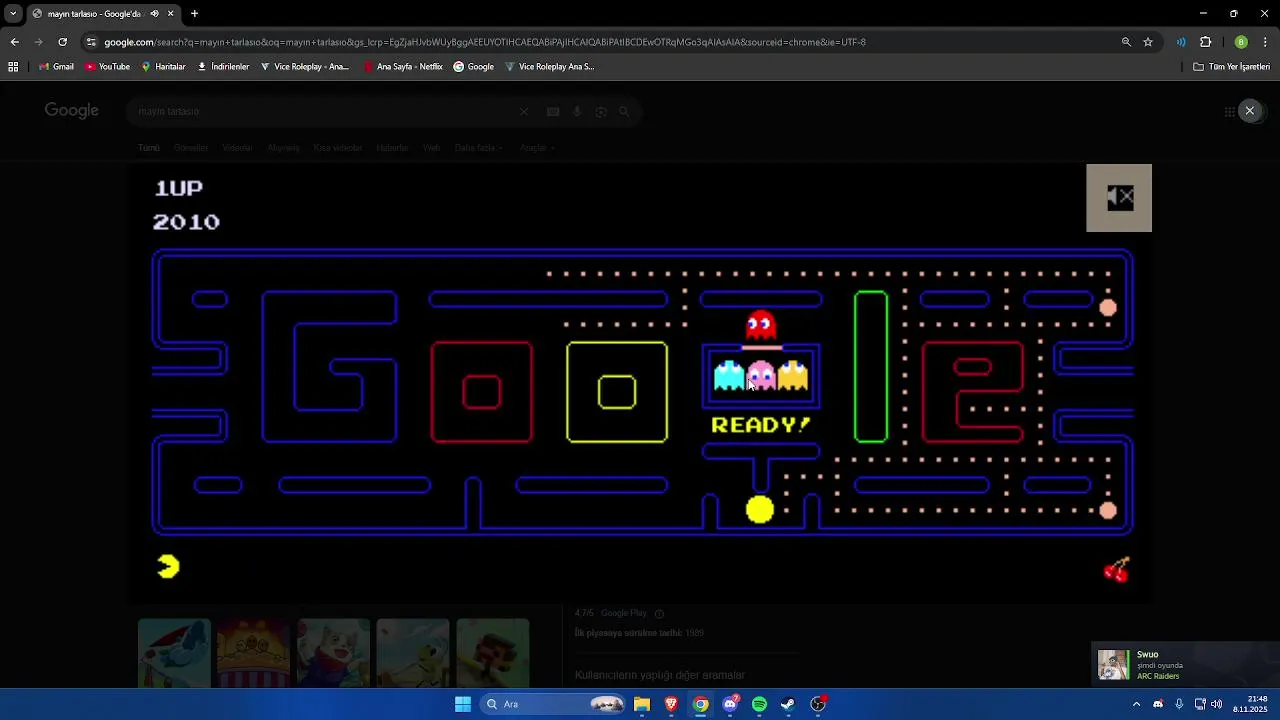Open the İndirilenler bookmark
Viewport: 1280px width, 720px height.
pos(223,67)
